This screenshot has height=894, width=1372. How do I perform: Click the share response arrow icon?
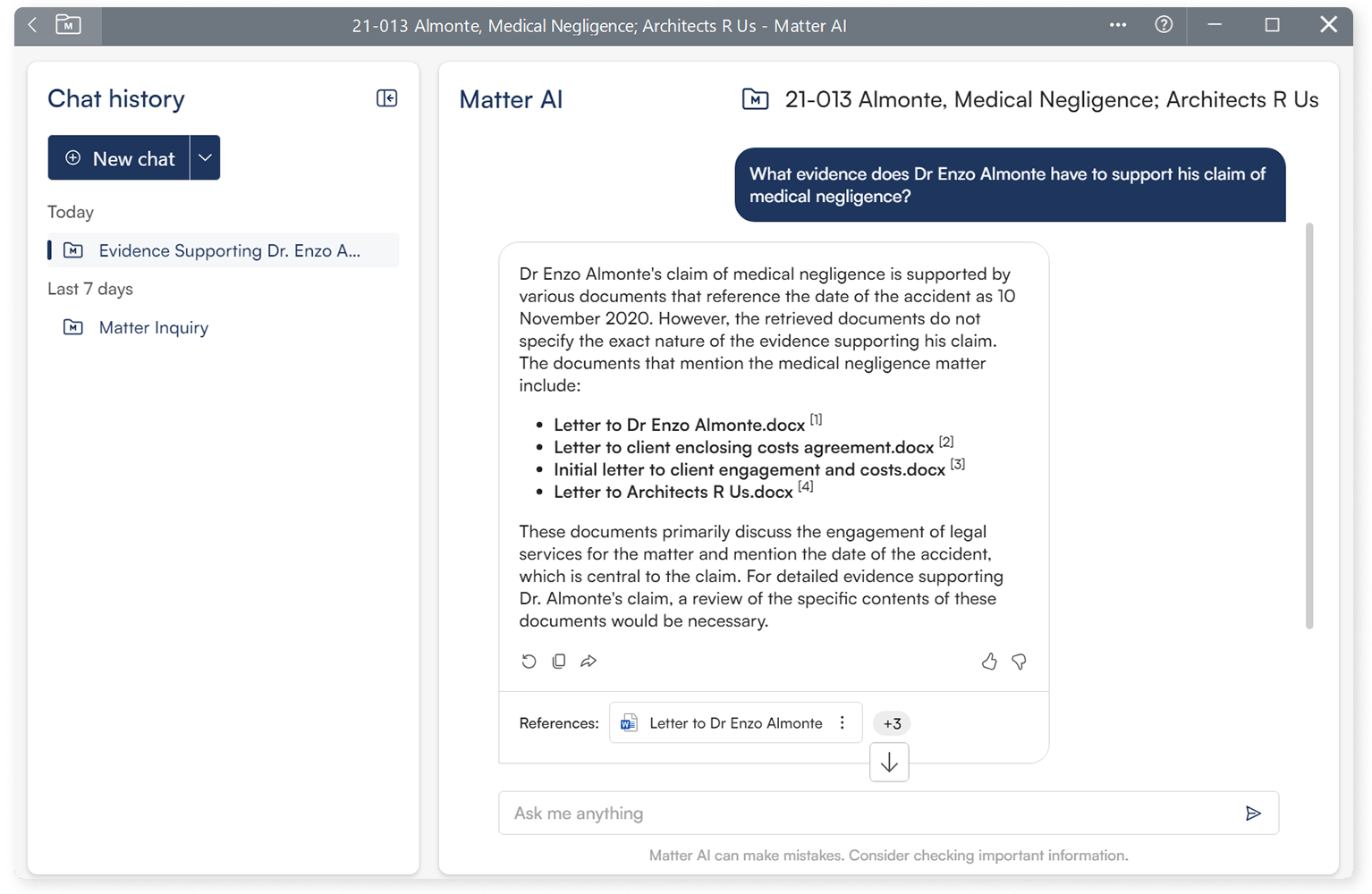589,662
